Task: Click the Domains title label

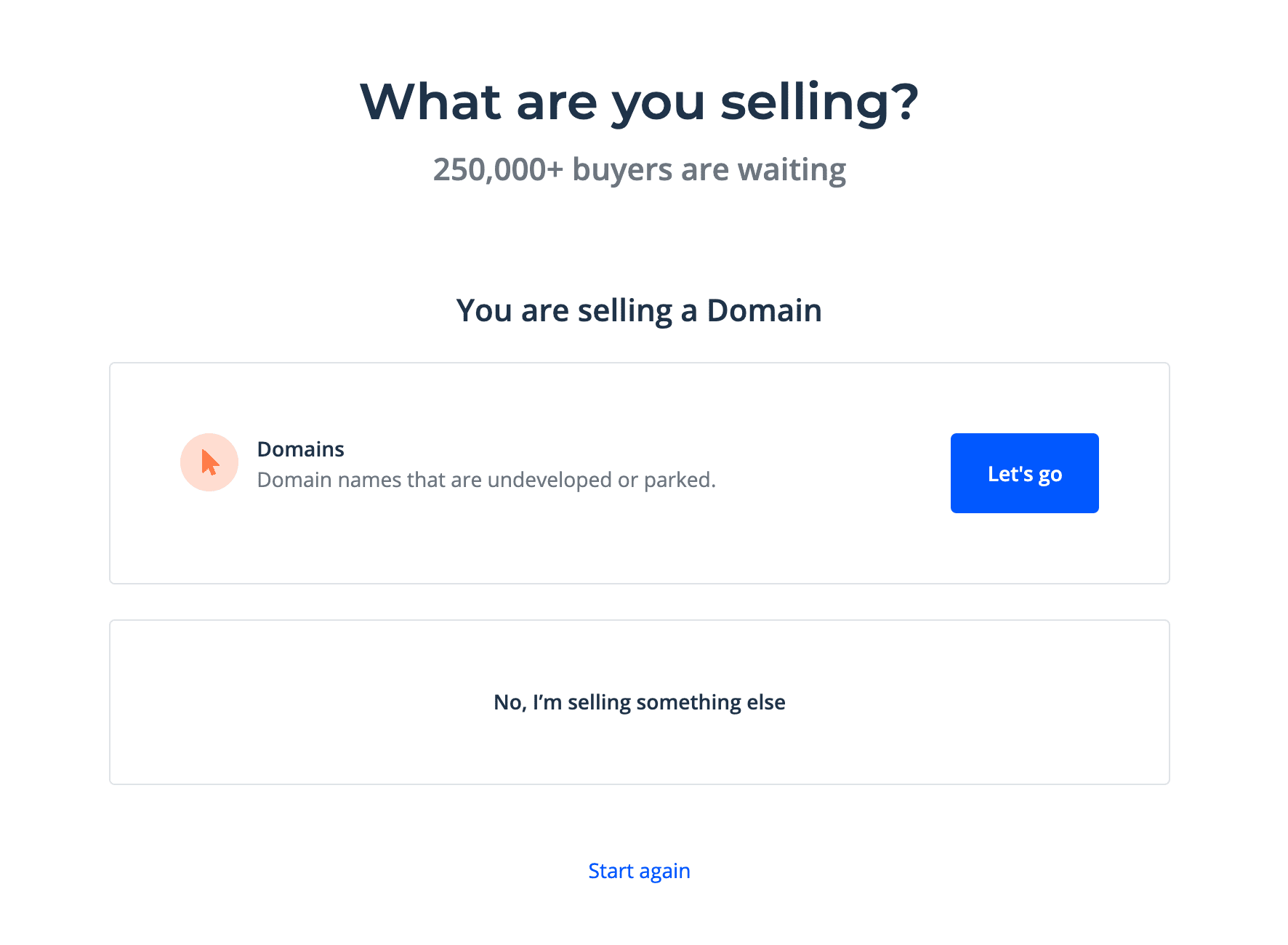Action: 300,449
